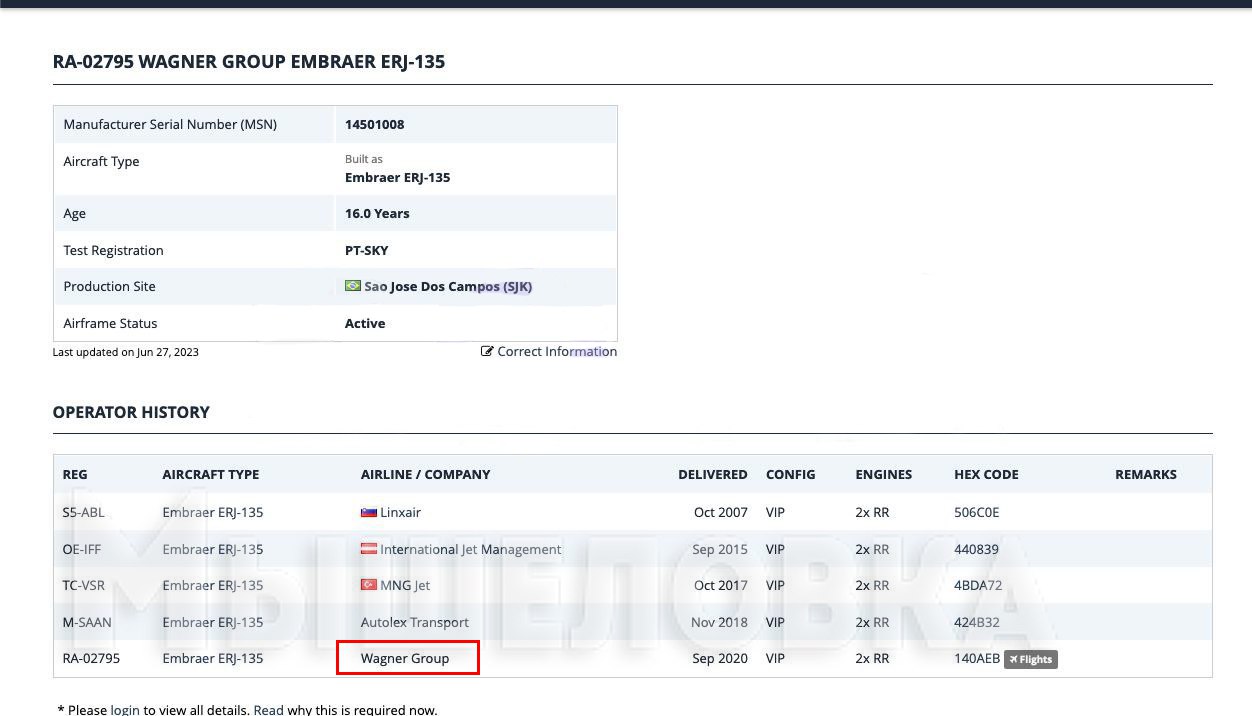Open the Sao Jose Dos Campos (SJK) link
Viewport: 1252px width, 716px height.
[447, 287]
